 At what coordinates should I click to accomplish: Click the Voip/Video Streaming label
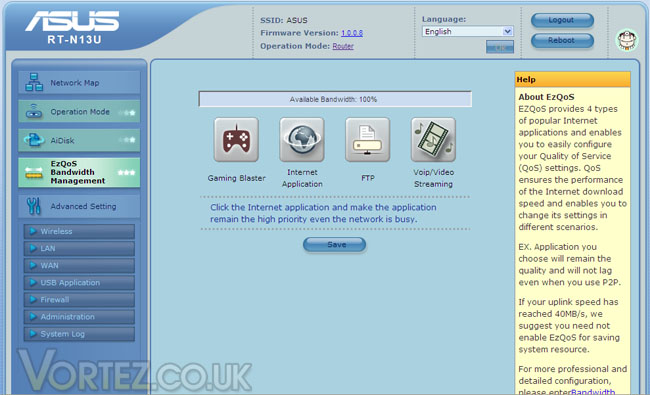(433, 178)
